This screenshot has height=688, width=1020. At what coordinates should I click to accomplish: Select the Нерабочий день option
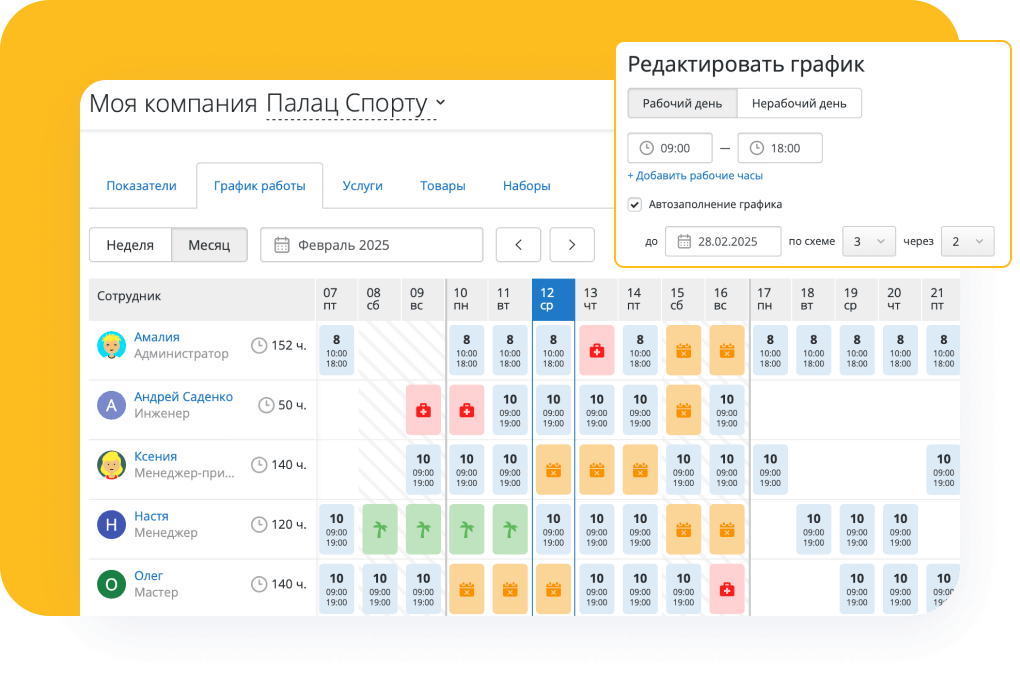pyautogui.click(x=798, y=103)
